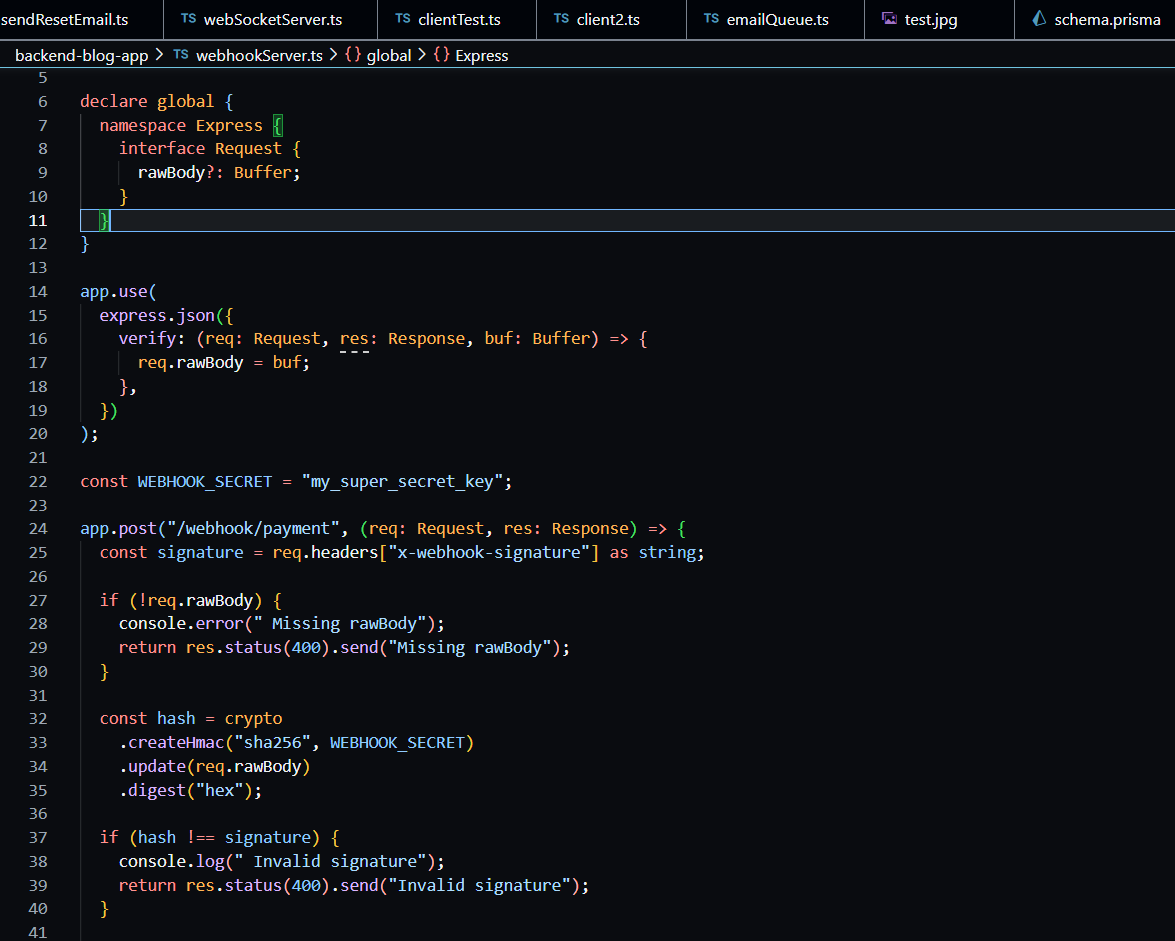1175x941 pixels.
Task: Click line number 6 in gutter
Action: (x=43, y=101)
